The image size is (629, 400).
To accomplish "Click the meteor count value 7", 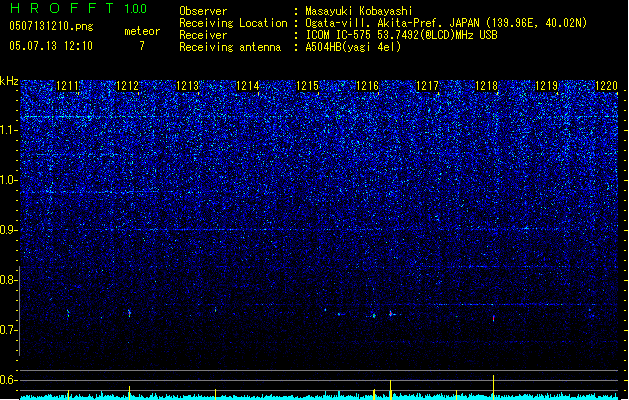I will click(x=142, y=46).
